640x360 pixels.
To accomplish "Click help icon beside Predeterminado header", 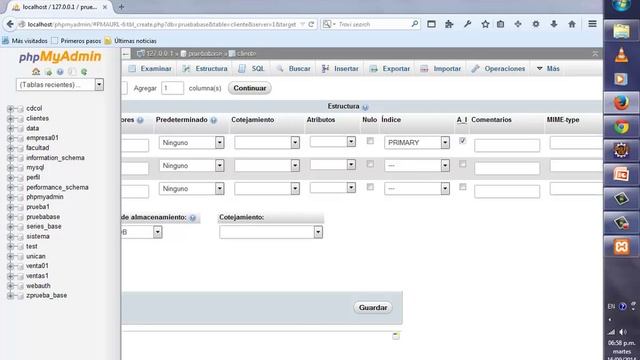I will (x=213, y=120).
